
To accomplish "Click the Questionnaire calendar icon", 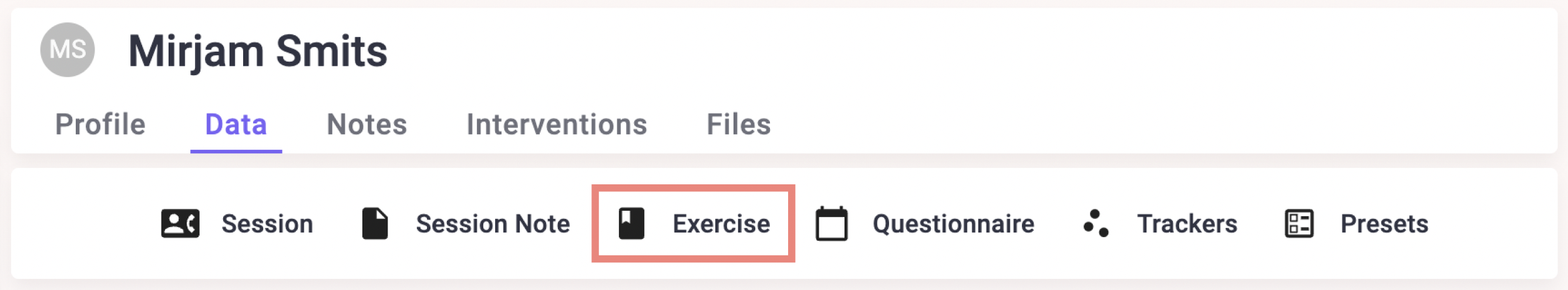I will (x=832, y=224).
